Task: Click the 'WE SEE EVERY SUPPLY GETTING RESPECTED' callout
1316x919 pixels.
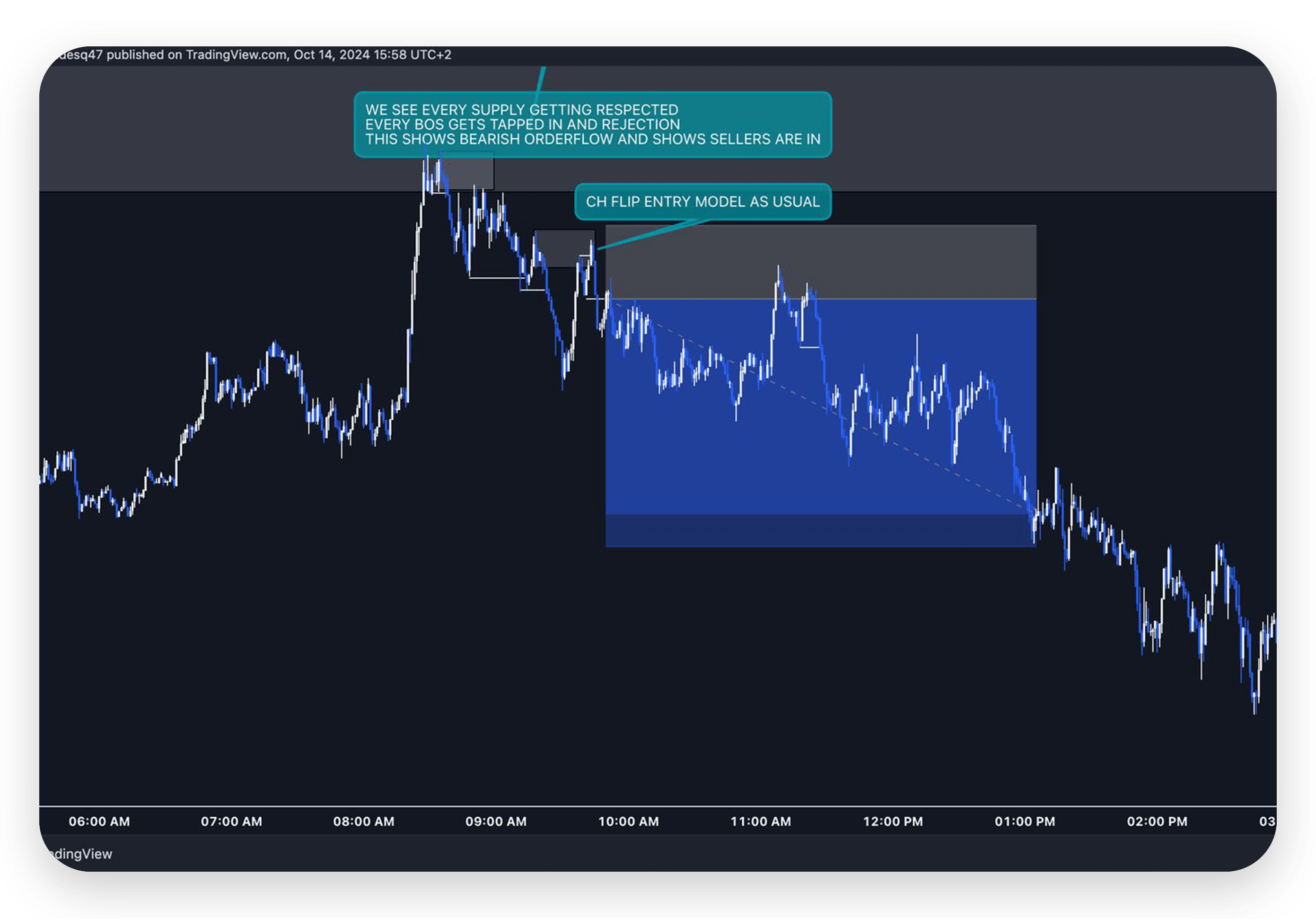Action: (x=593, y=124)
